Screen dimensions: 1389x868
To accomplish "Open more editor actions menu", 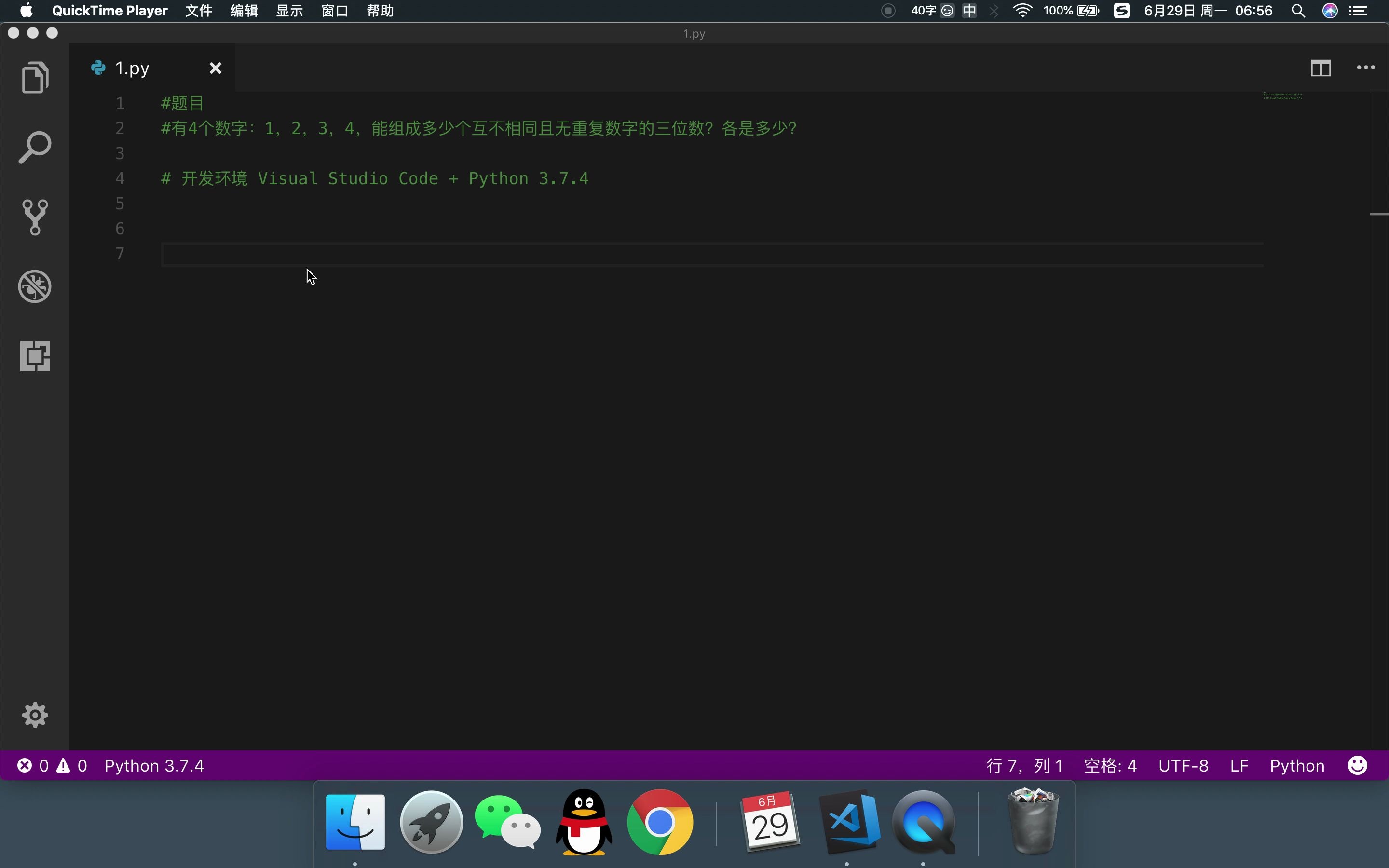I will (1366, 68).
